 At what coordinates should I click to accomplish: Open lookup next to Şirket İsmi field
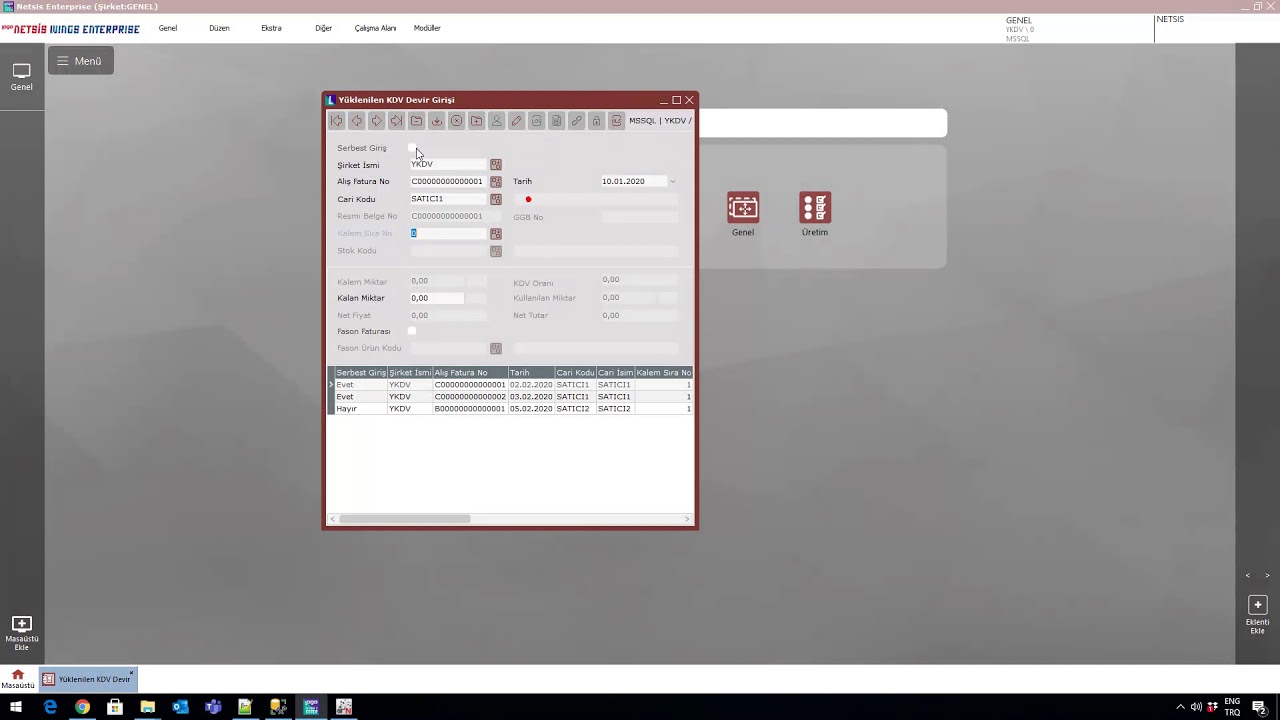tap(496, 165)
